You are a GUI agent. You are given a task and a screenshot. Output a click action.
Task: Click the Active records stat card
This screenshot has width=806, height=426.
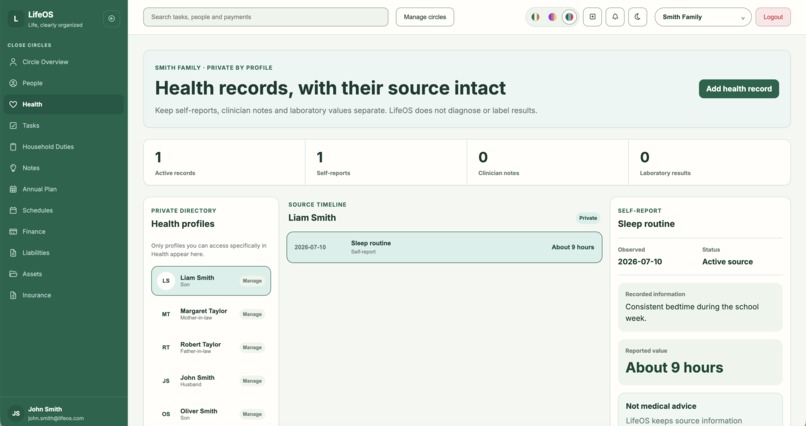click(x=225, y=162)
